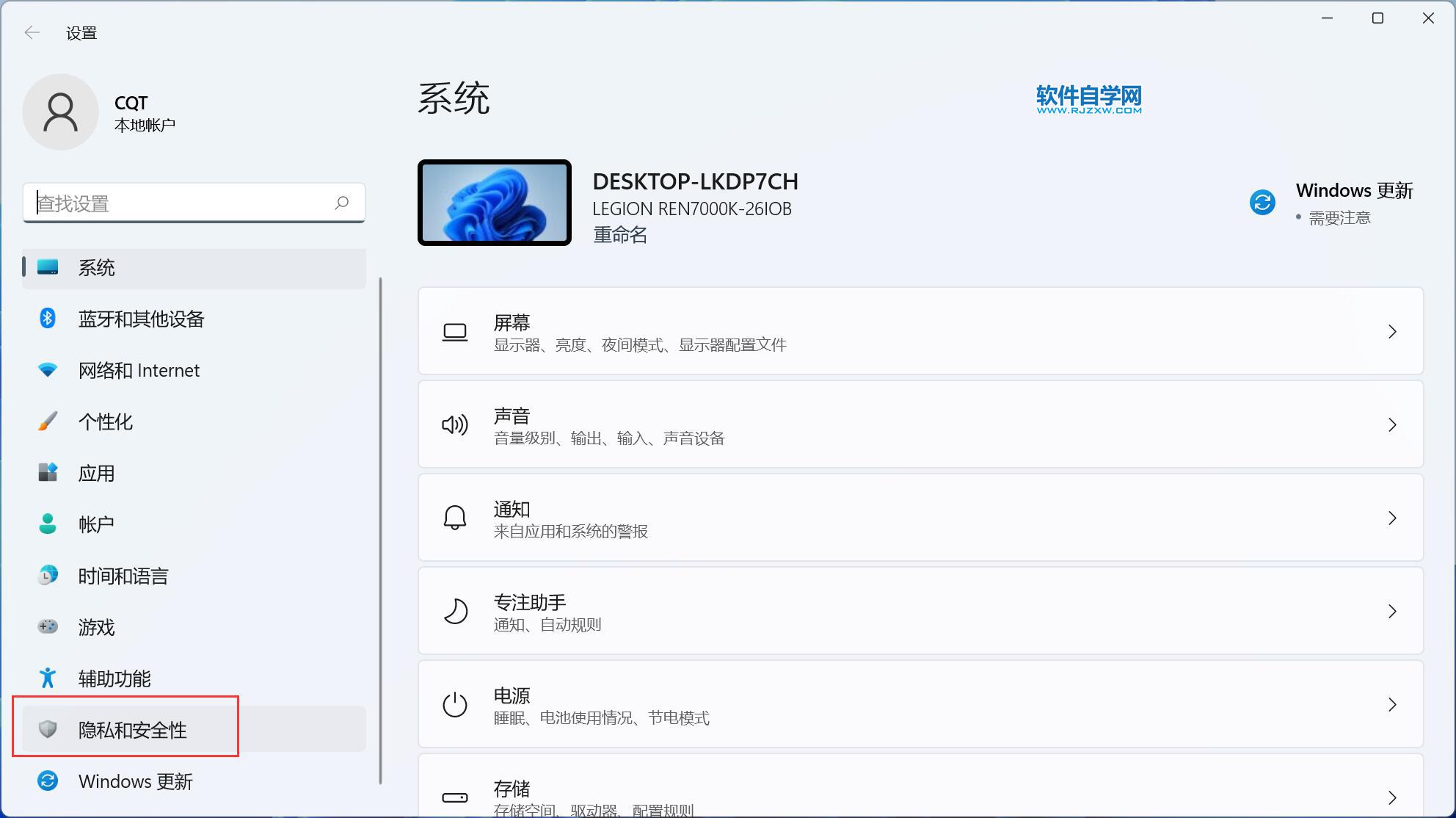Click the 重命名 rename link
Viewport: 1456px width, 818px height.
coord(620,235)
